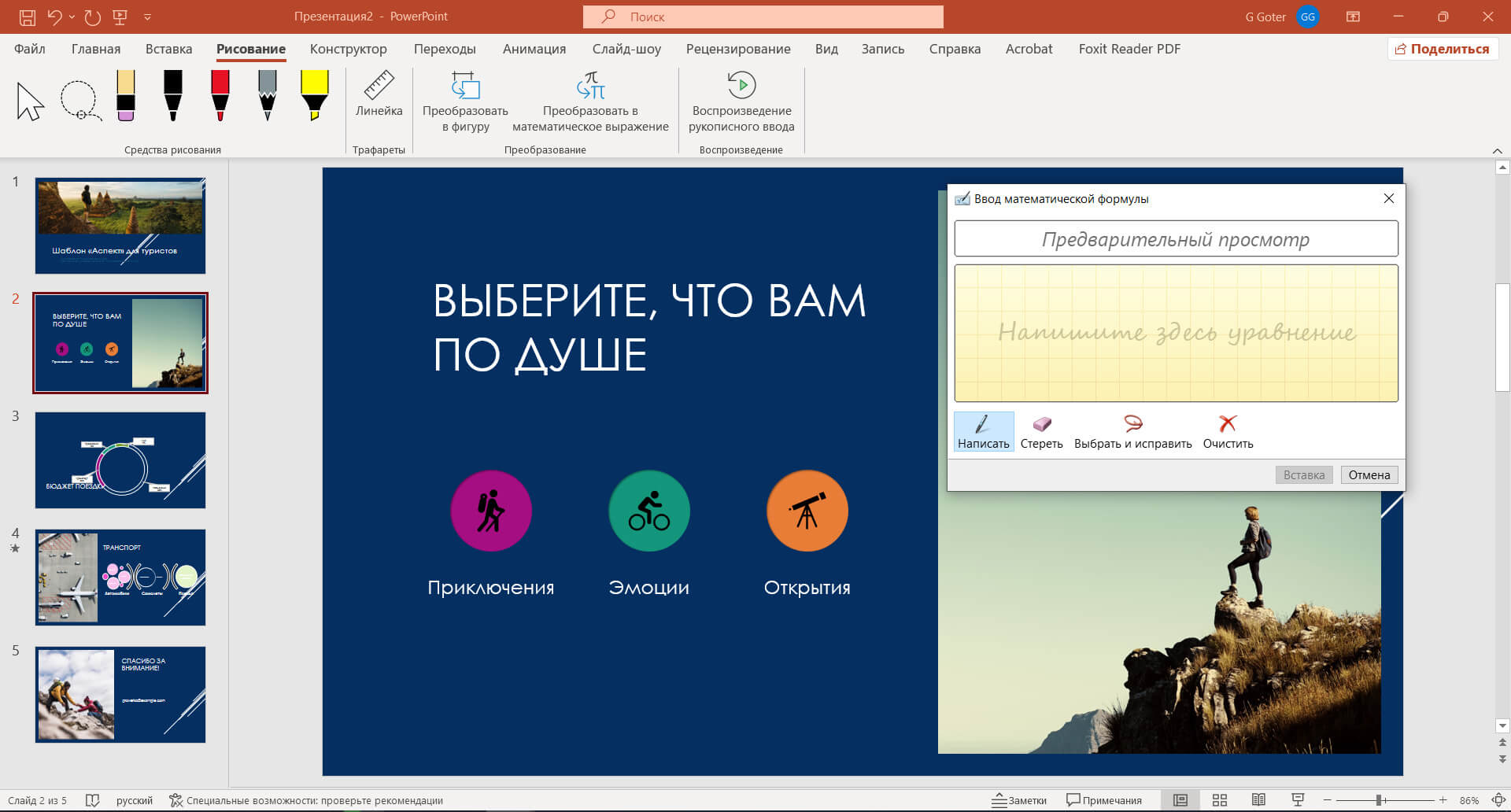The width and height of the screenshot is (1511, 812).
Task: Toggle Select and Correct mode
Action: pos(1132,432)
